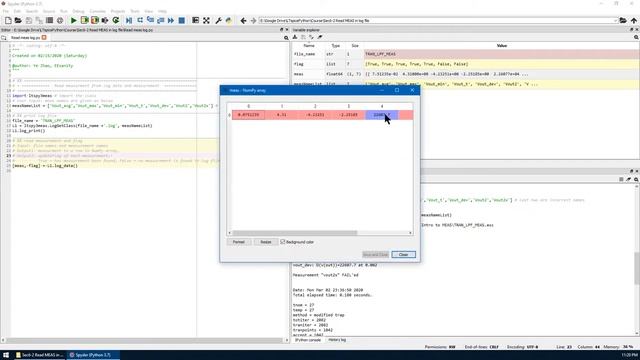The height and width of the screenshot is (360, 640).
Task: Run file with the green play icon
Action: click(x=73, y=20)
